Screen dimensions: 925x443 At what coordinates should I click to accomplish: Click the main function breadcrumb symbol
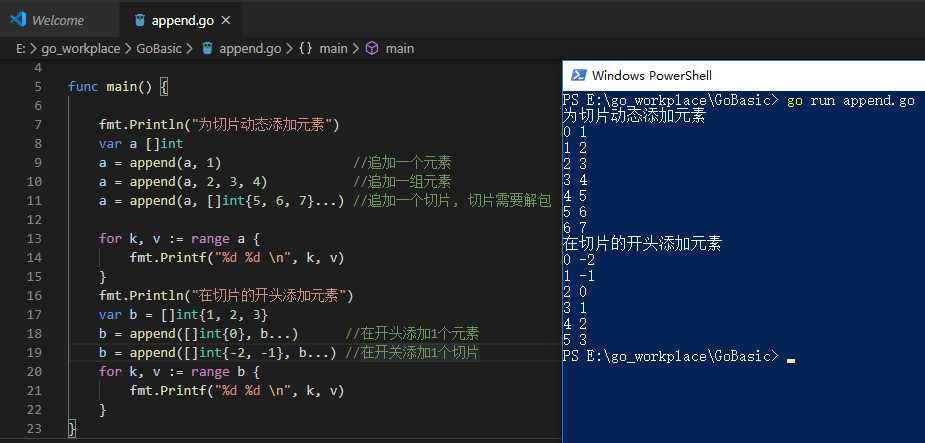pyautogui.click(x=399, y=48)
